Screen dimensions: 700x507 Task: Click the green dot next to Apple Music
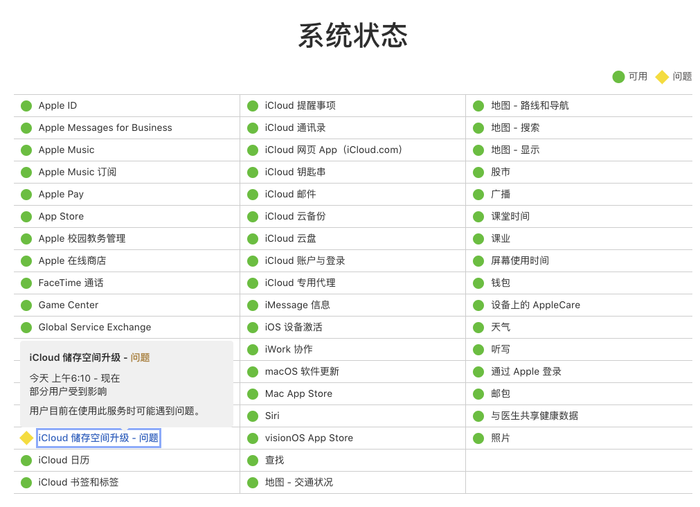(26, 150)
